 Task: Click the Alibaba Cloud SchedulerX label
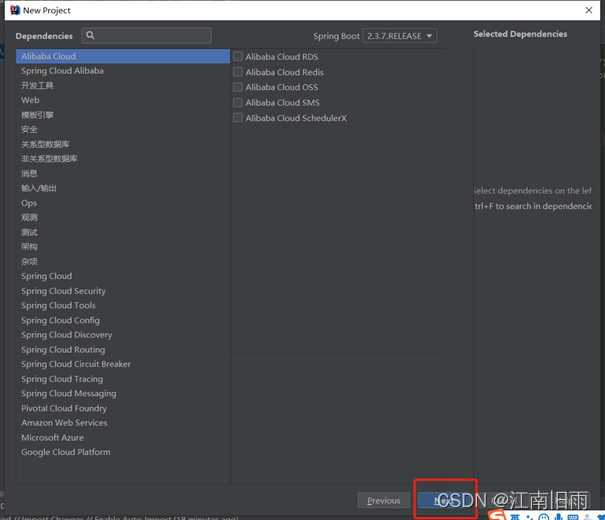(x=296, y=118)
